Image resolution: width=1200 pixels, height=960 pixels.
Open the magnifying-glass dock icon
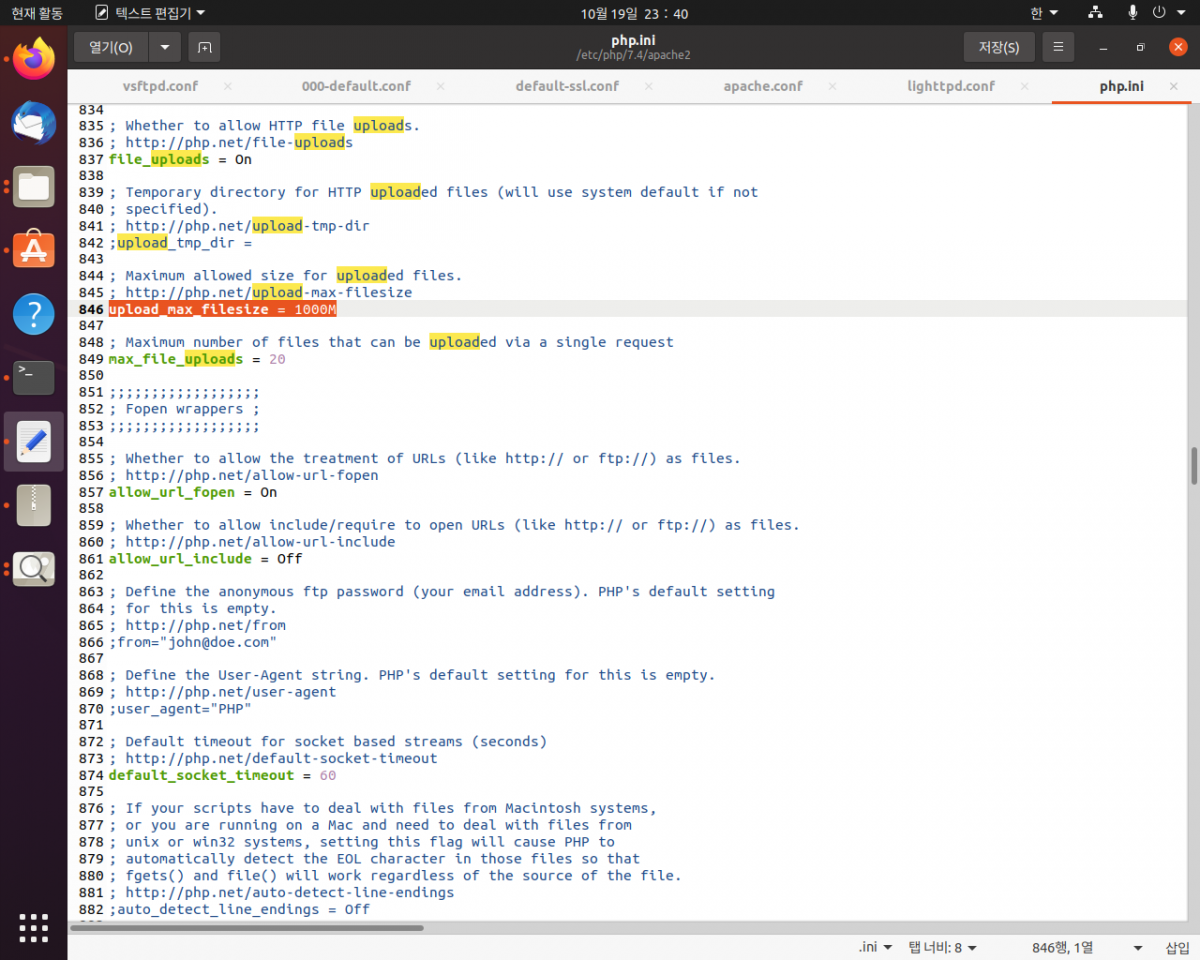coord(34,569)
